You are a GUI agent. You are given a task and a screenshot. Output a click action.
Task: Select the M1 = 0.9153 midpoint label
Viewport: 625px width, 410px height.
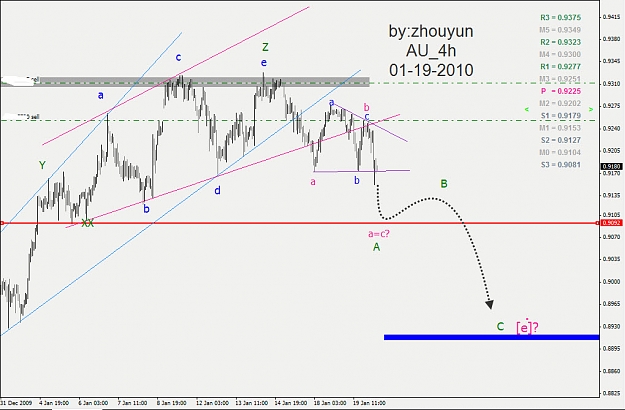coord(560,128)
